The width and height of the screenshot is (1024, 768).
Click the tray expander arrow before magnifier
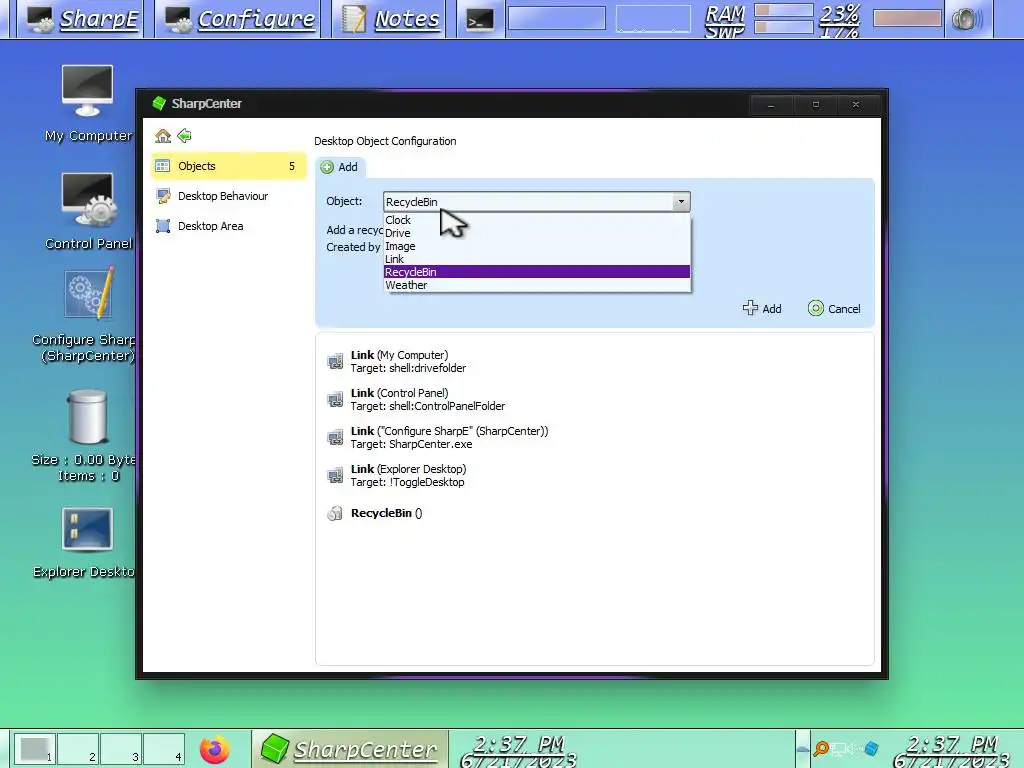(803, 749)
